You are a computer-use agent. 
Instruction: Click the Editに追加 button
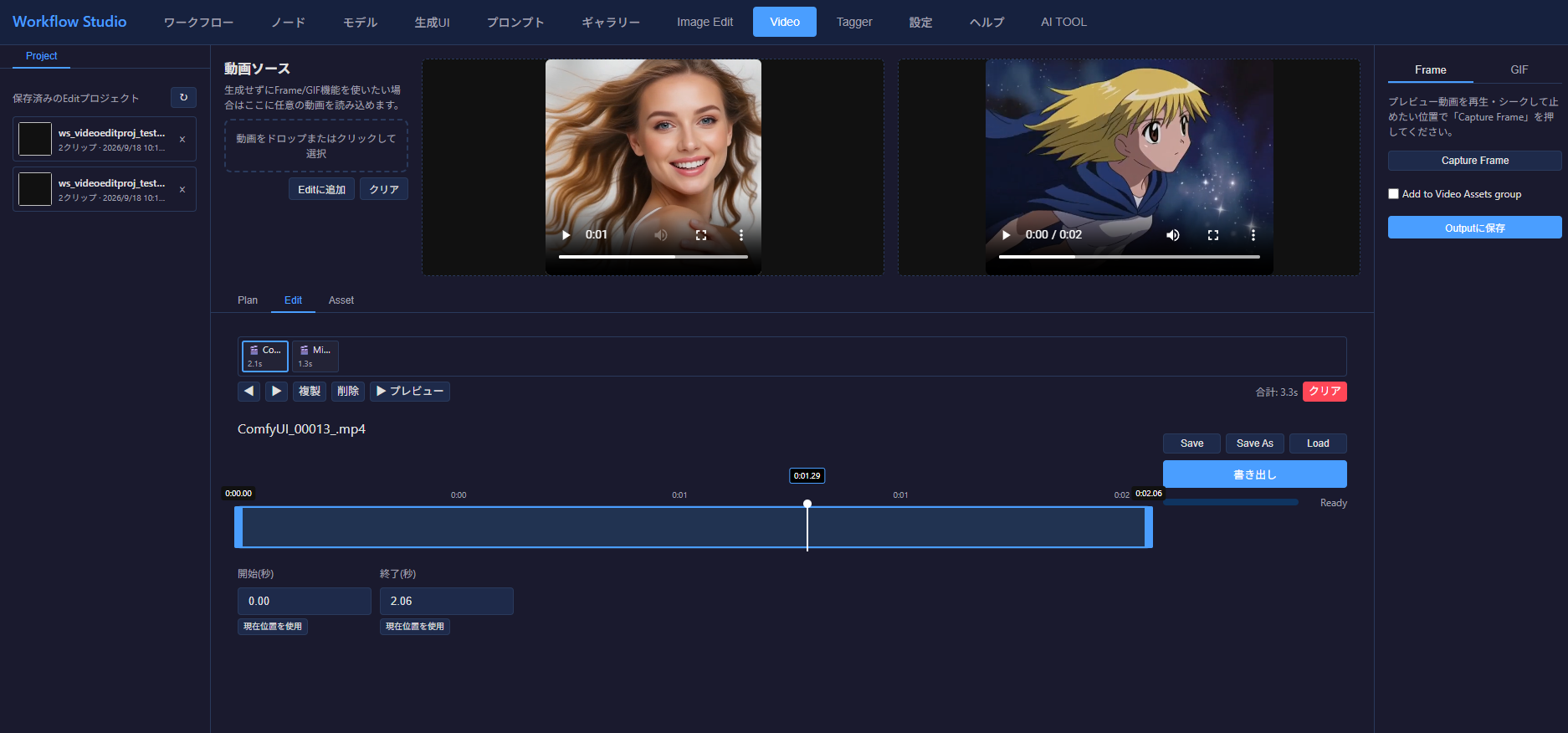coord(321,189)
